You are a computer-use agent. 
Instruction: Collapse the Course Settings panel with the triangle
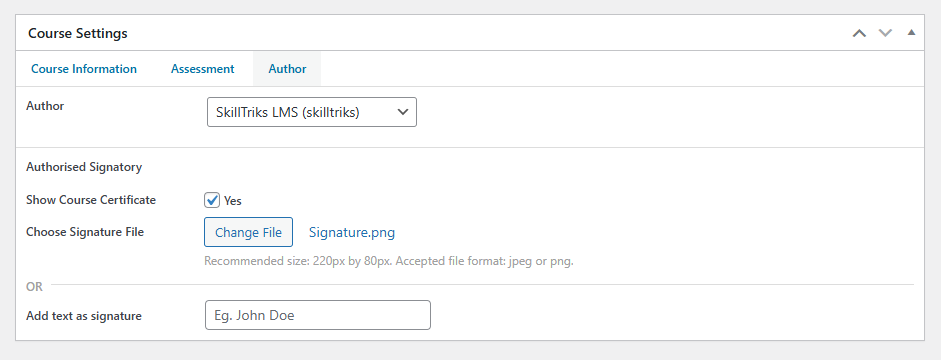[x=911, y=32]
